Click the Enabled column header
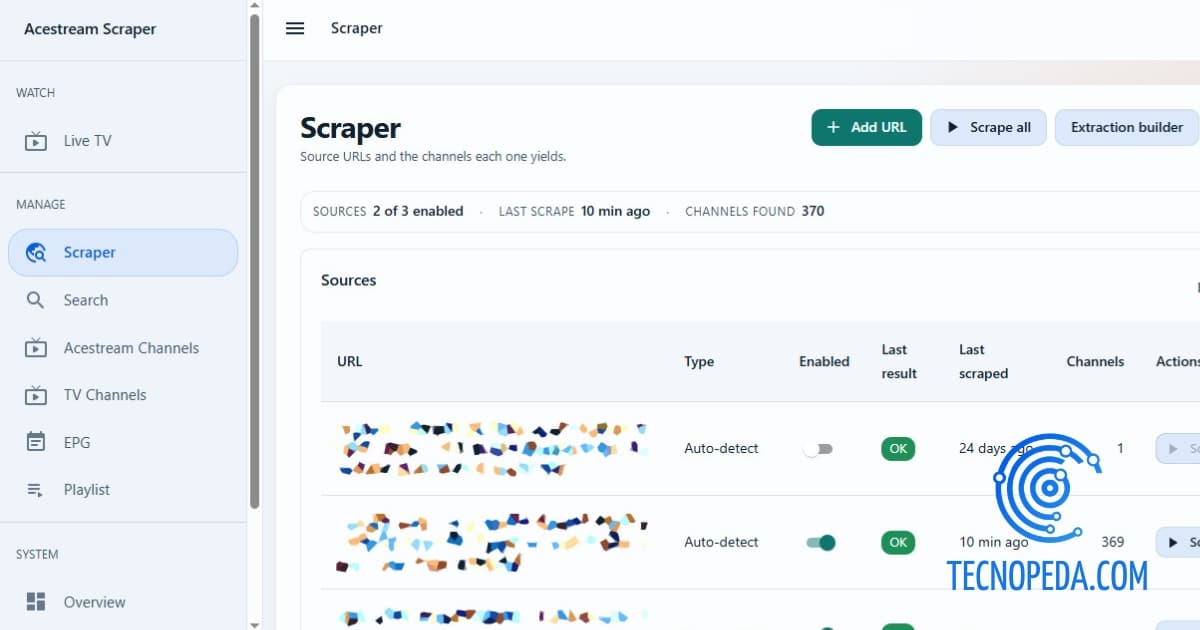This screenshot has width=1200, height=630. click(824, 362)
